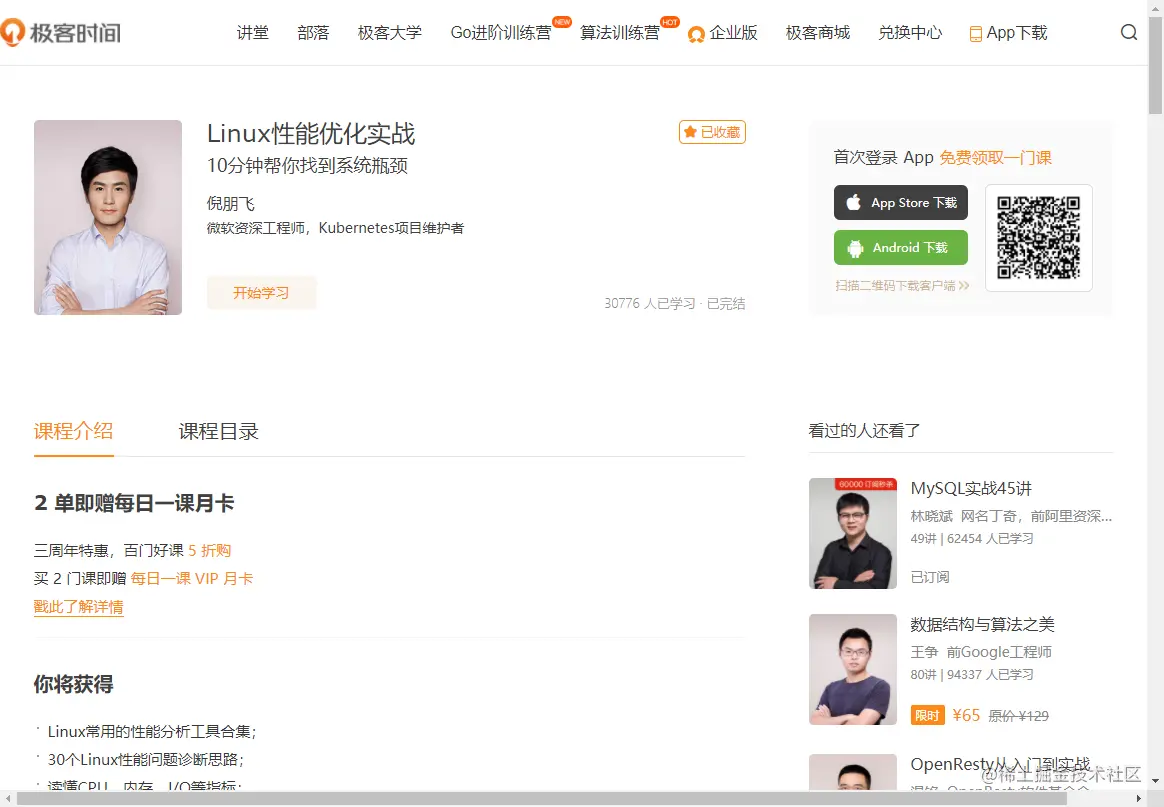Click vertical scrollbar up arrow
1164x807 pixels.
1155,7
